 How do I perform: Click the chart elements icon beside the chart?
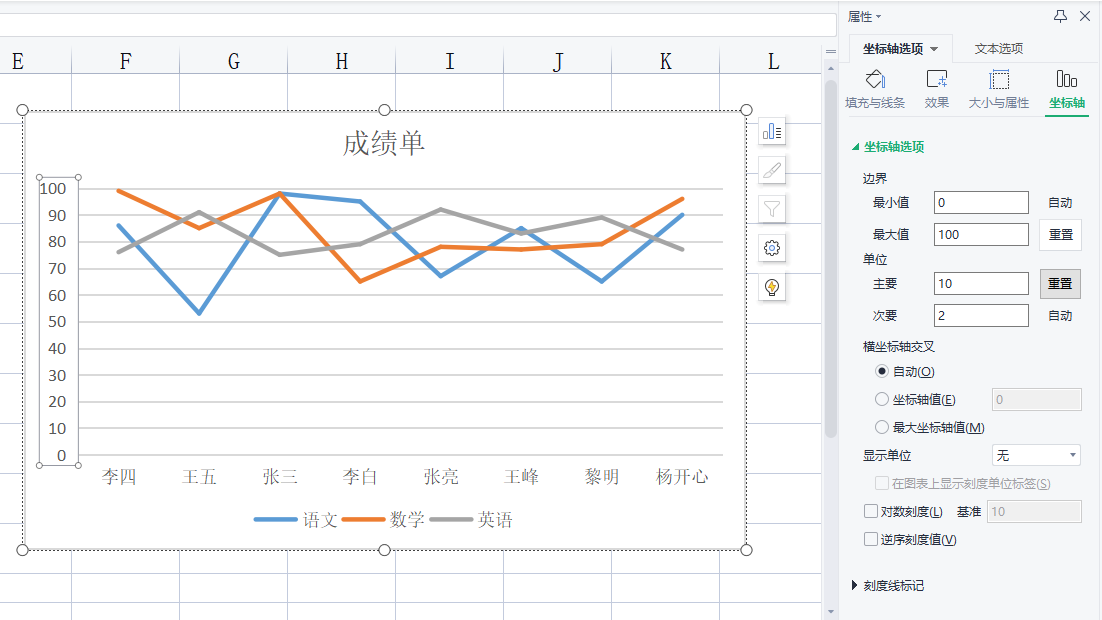coord(771,131)
